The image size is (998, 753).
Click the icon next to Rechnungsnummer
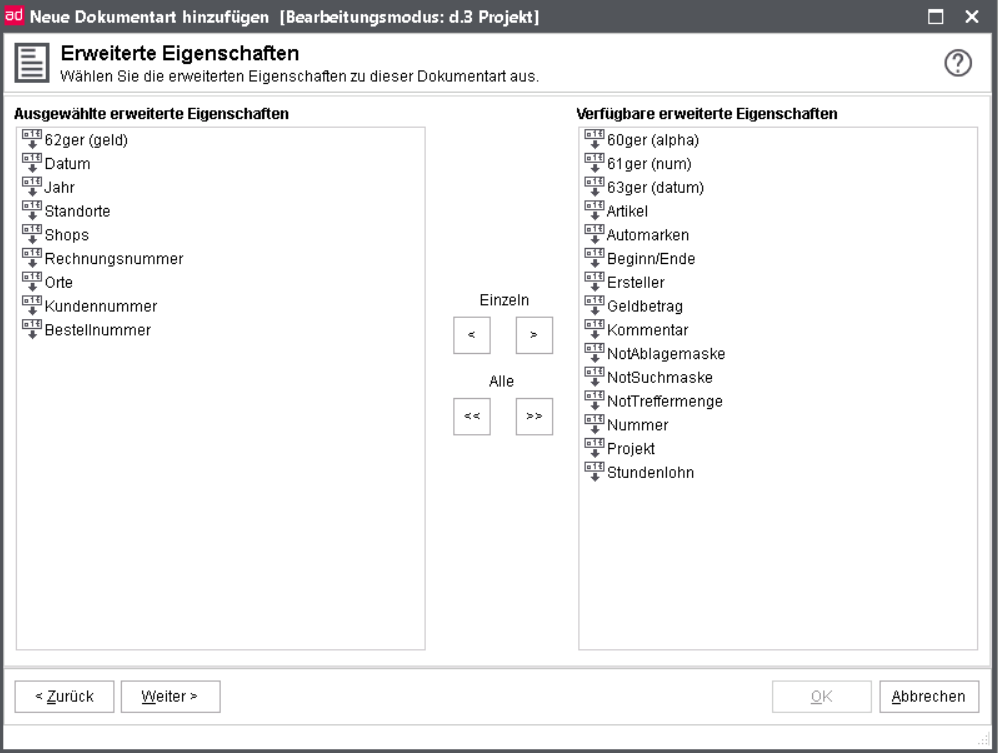[32, 258]
